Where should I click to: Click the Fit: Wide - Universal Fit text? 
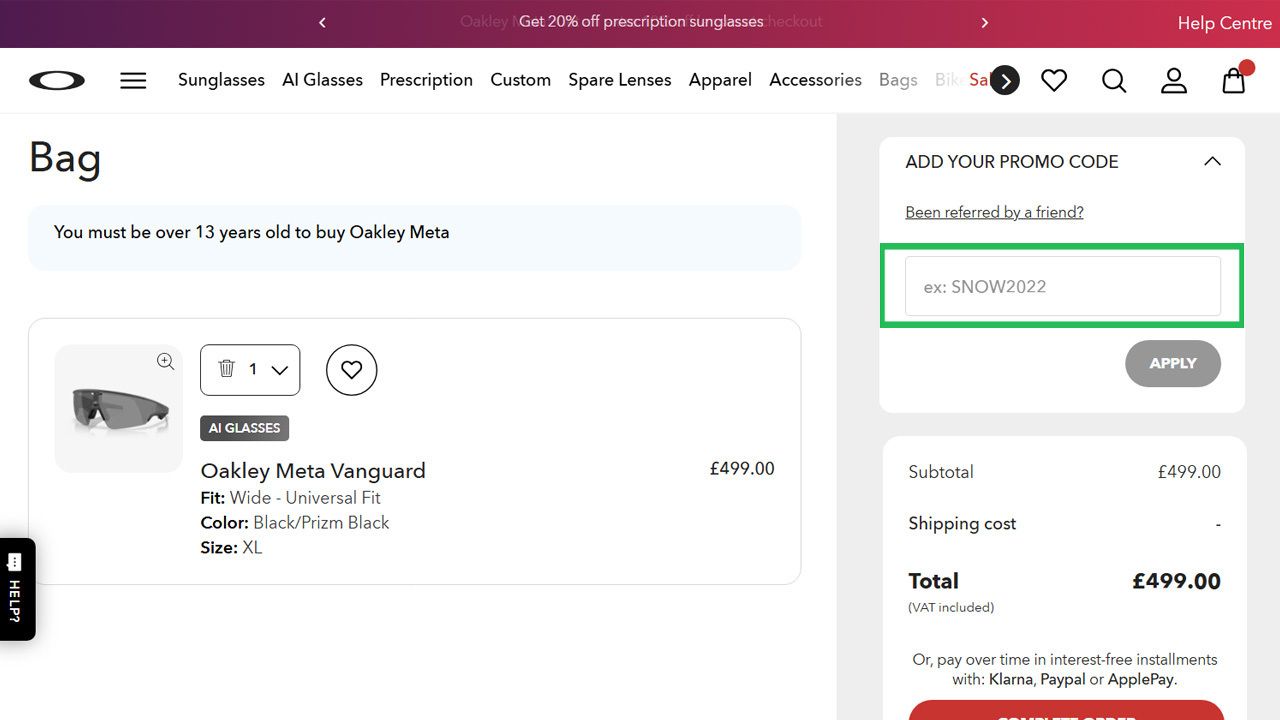point(290,498)
